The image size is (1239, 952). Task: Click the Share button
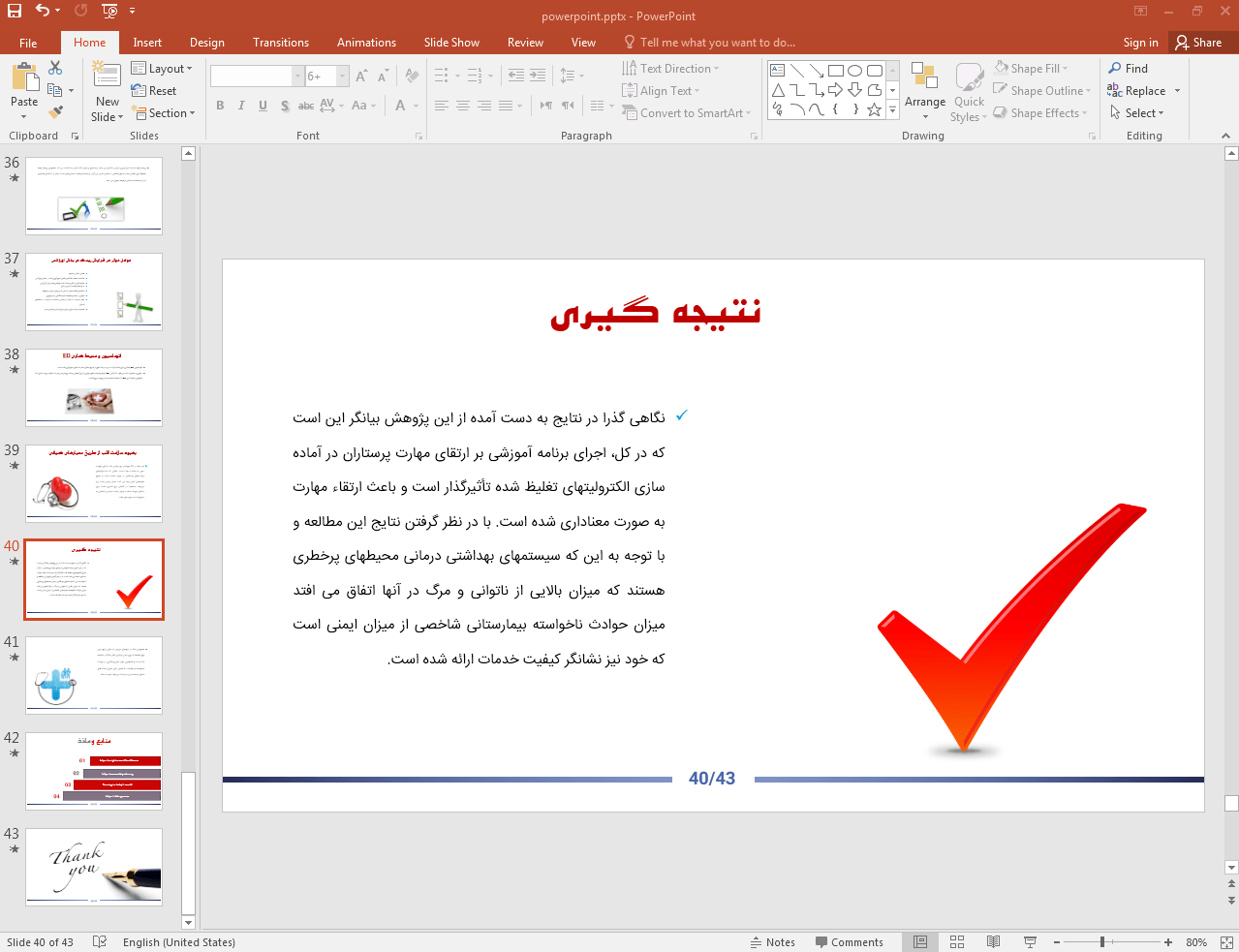pos(1198,43)
